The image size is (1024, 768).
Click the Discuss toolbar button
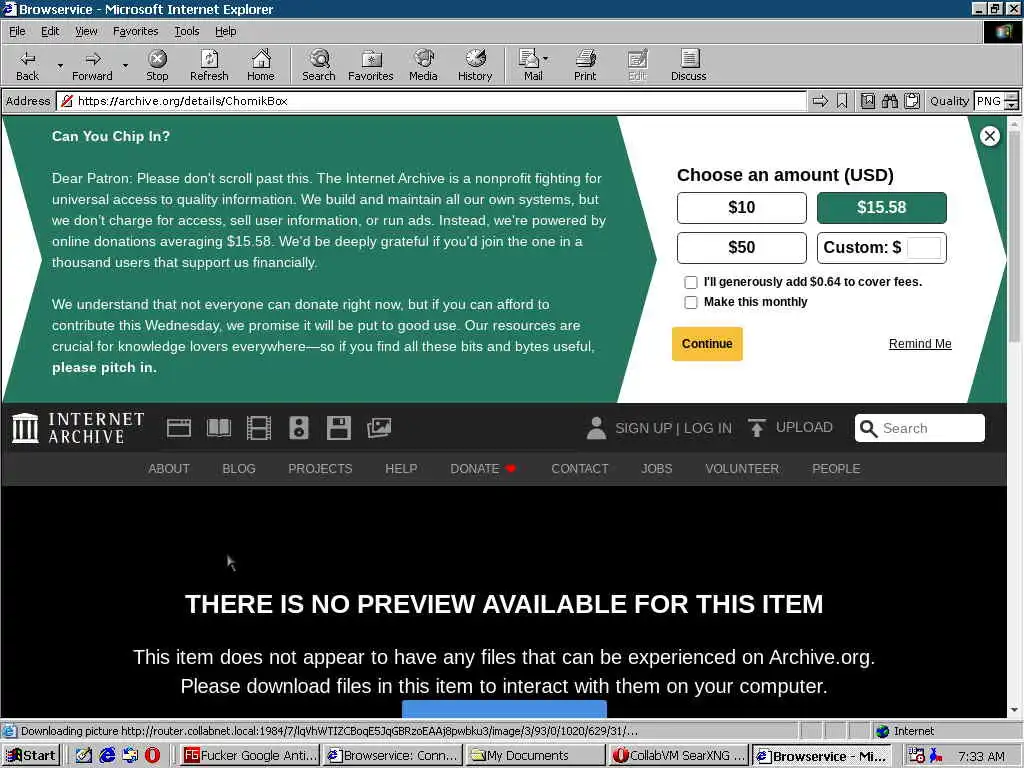(x=688, y=65)
